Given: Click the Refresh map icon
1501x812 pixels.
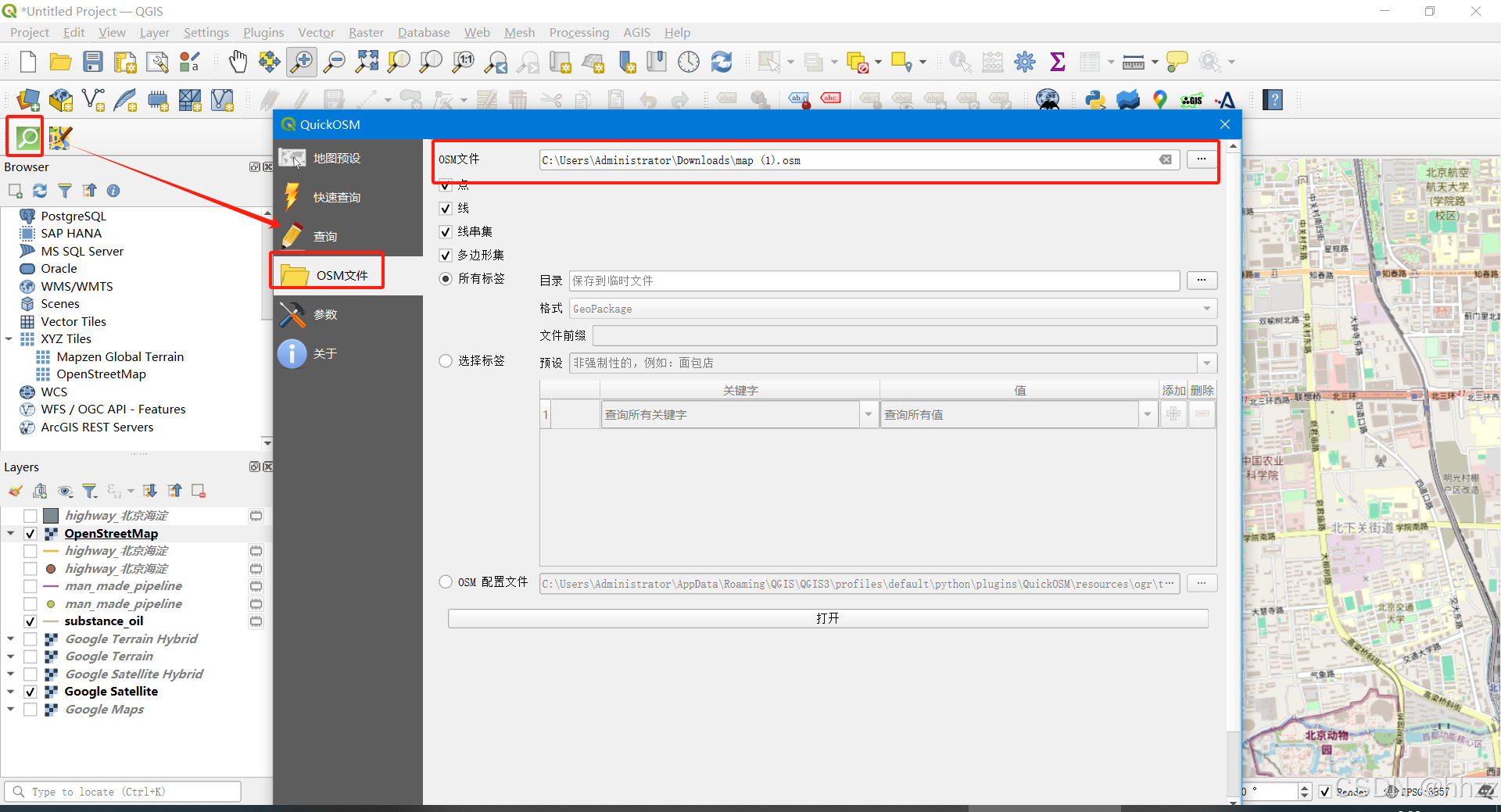Looking at the screenshot, I should coord(721,62).
